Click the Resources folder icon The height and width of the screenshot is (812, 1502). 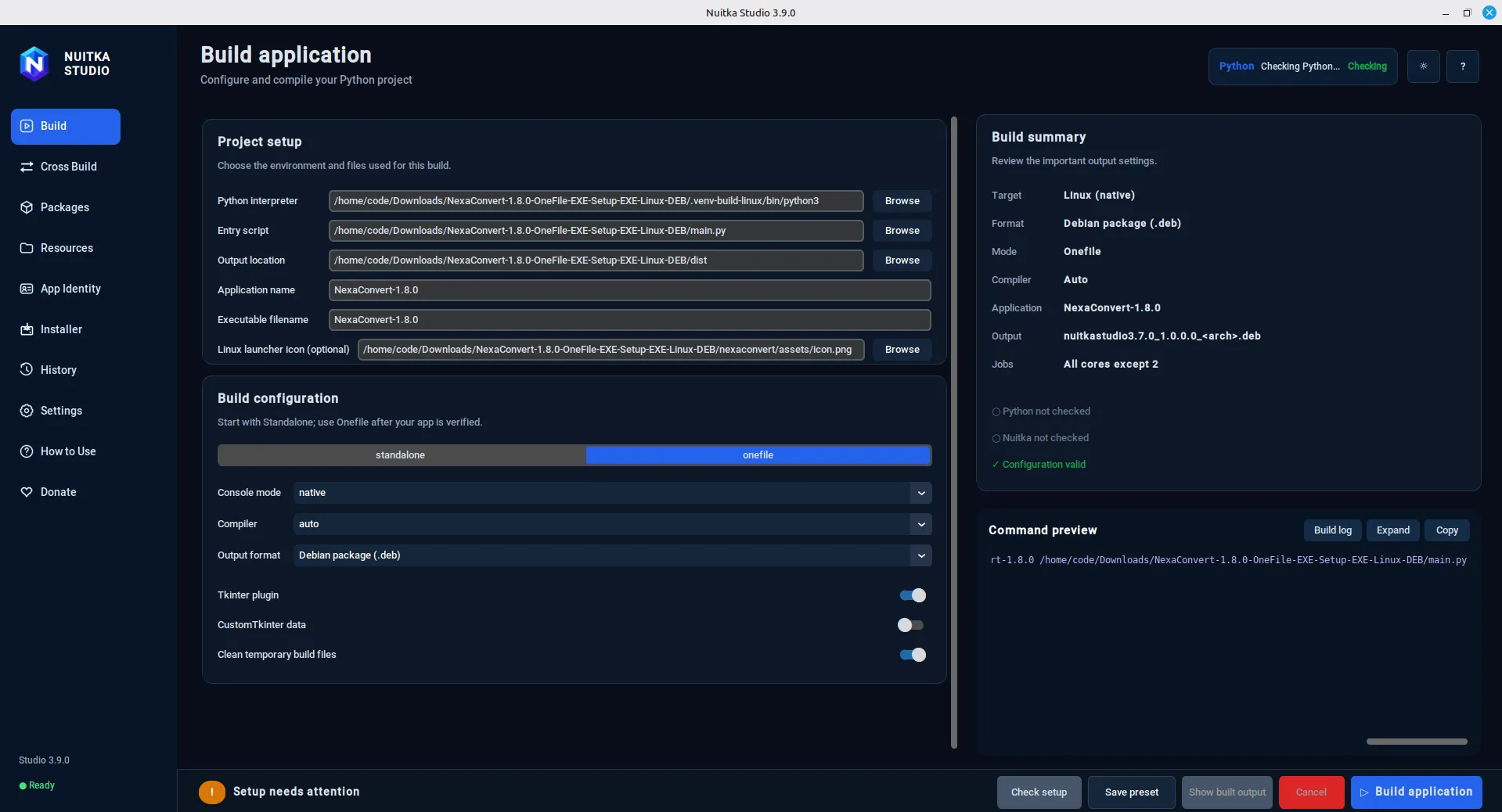tap(27, 248)
